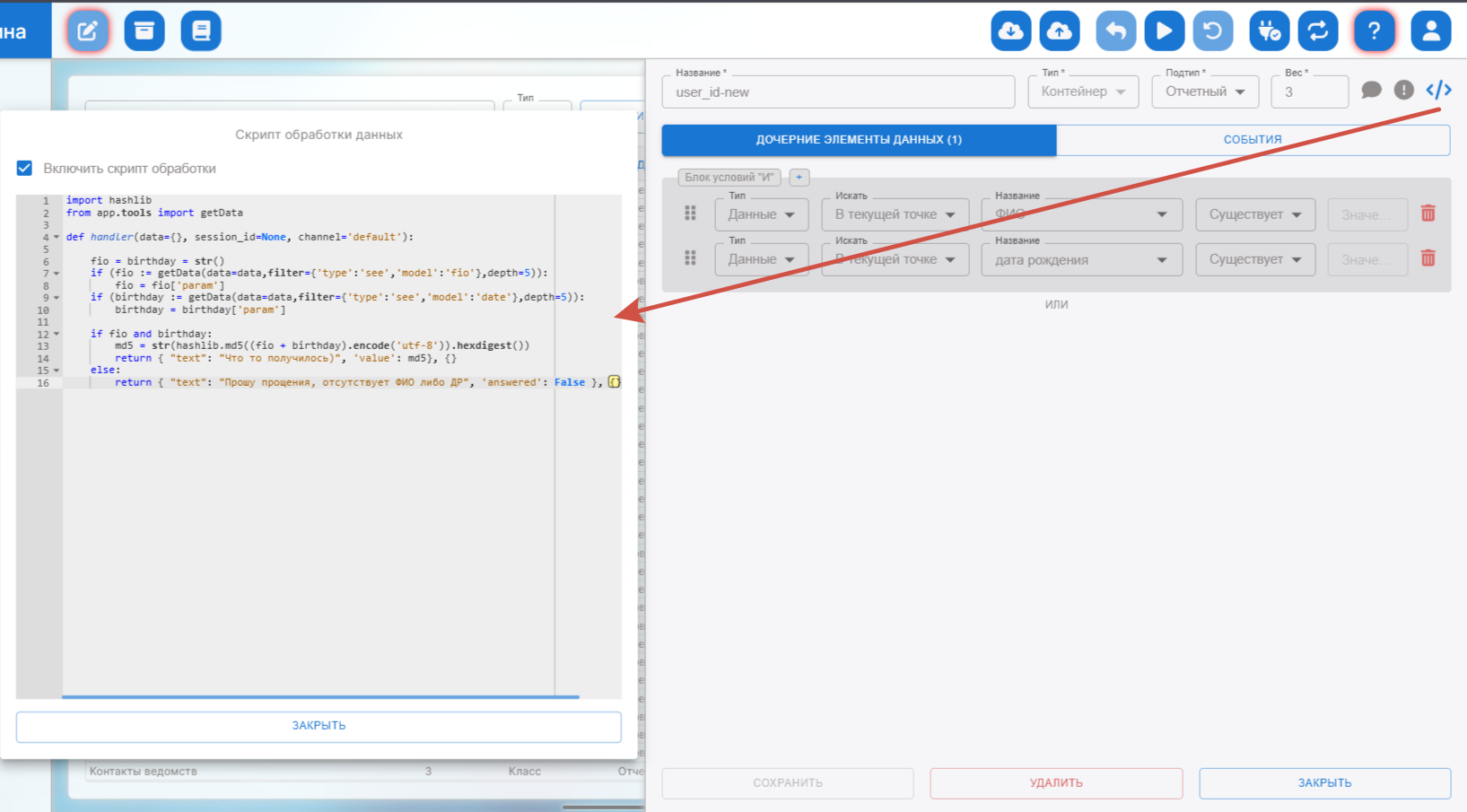Click the cloud upload icon
This screenshot has width=1467, height=812.
pyautogui.click(x=1059, y=31)
